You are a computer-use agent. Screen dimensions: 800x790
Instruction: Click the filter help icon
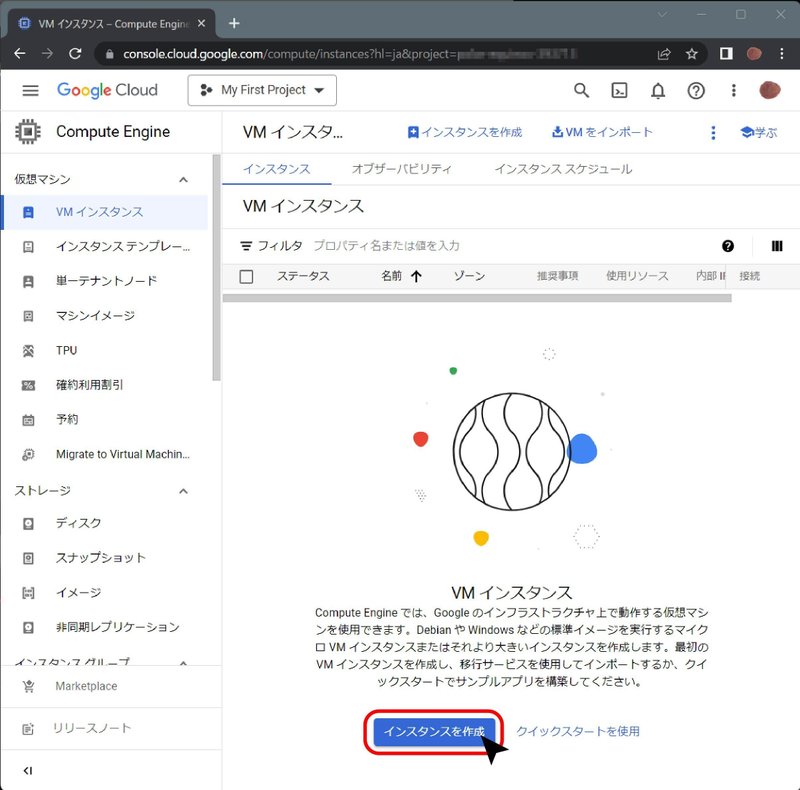[x=728, y=246]
